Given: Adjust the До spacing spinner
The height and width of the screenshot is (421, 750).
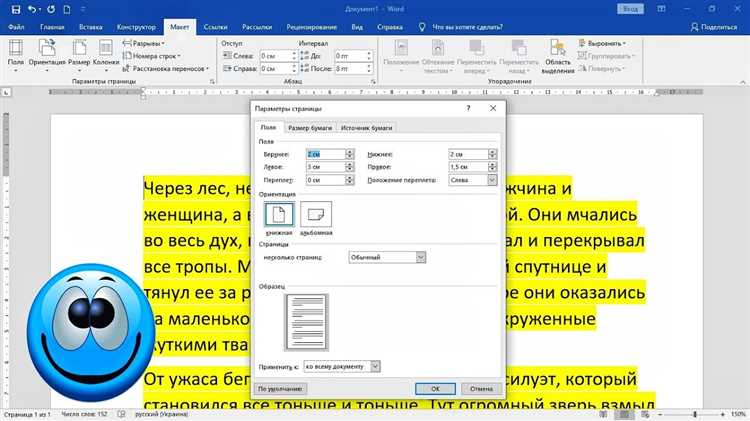Looking at the screenshot, I should (369, 56).
